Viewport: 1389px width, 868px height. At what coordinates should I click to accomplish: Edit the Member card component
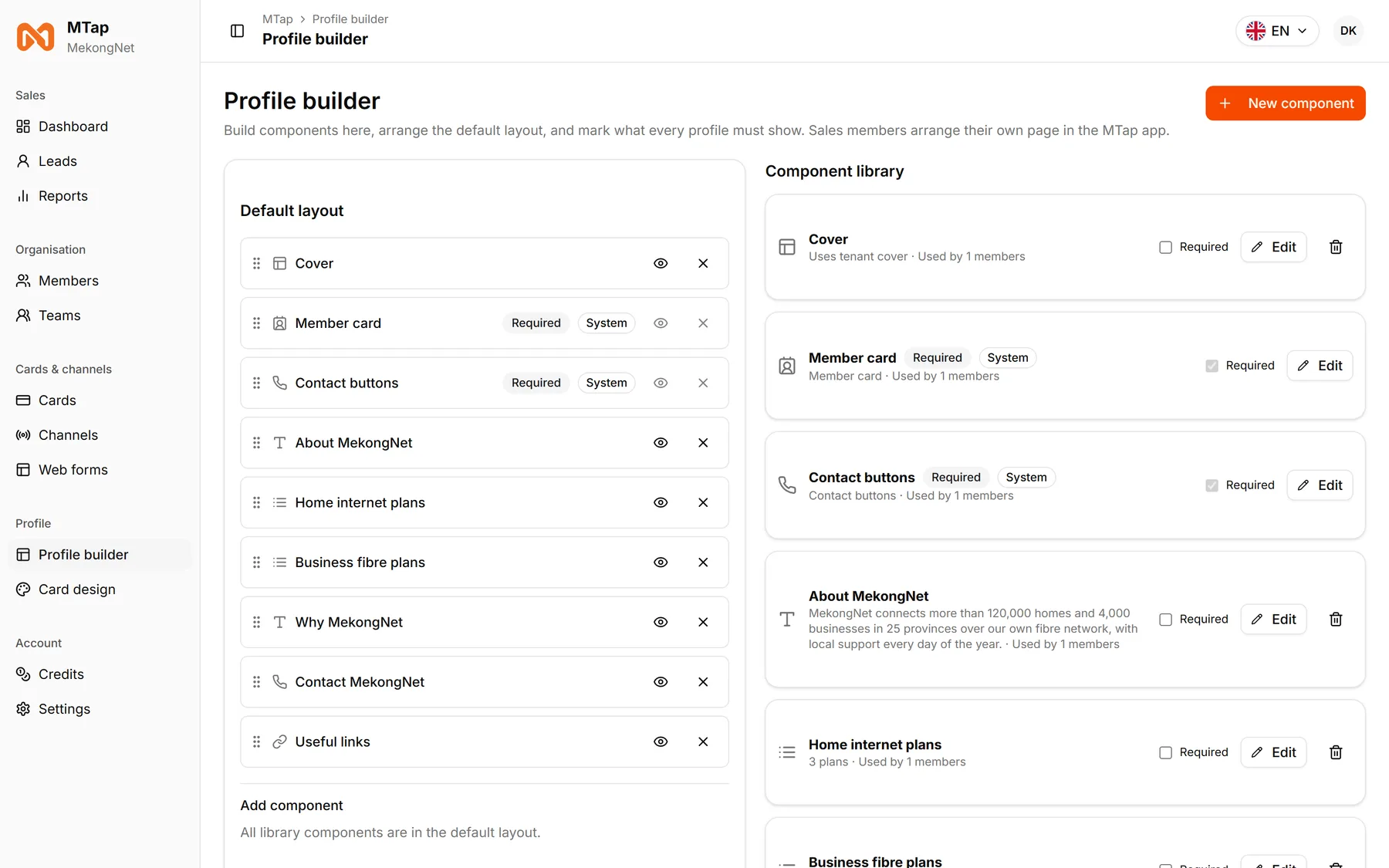1320,366
